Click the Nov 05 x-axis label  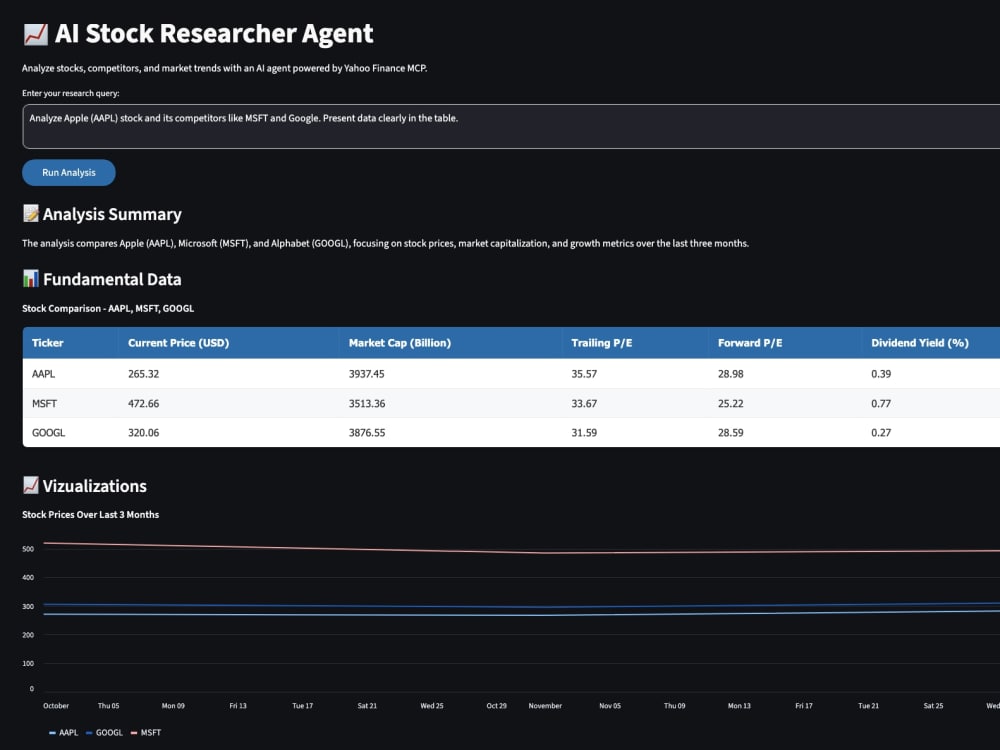pos(610,706)
